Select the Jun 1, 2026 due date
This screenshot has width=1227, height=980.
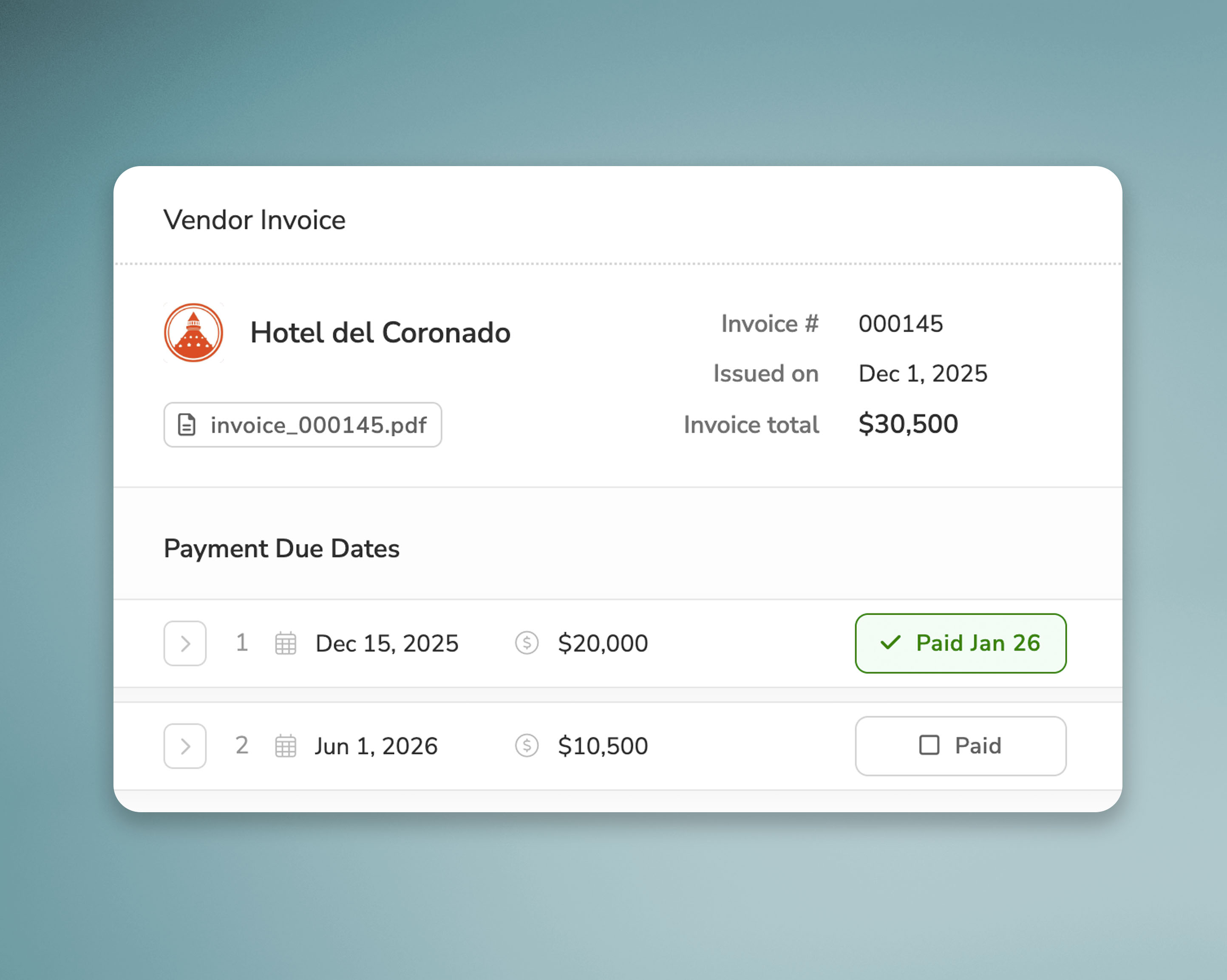pos(376,746)
